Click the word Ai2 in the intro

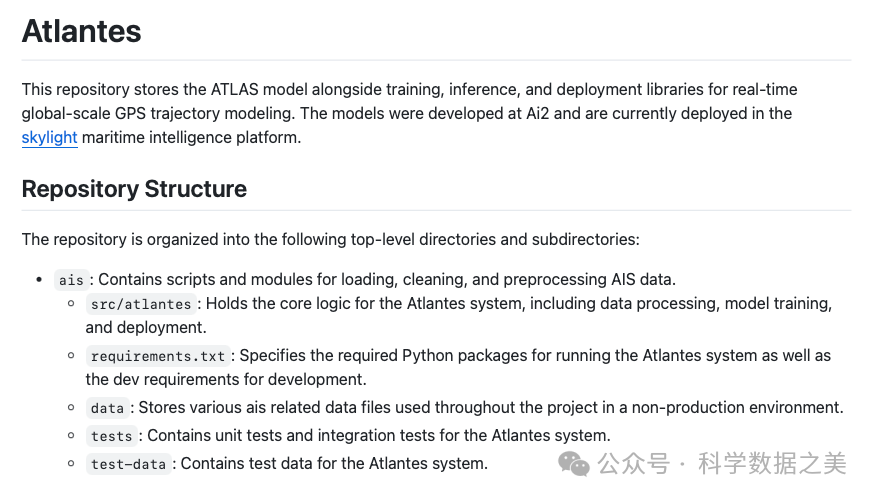(x=535, y=114)
